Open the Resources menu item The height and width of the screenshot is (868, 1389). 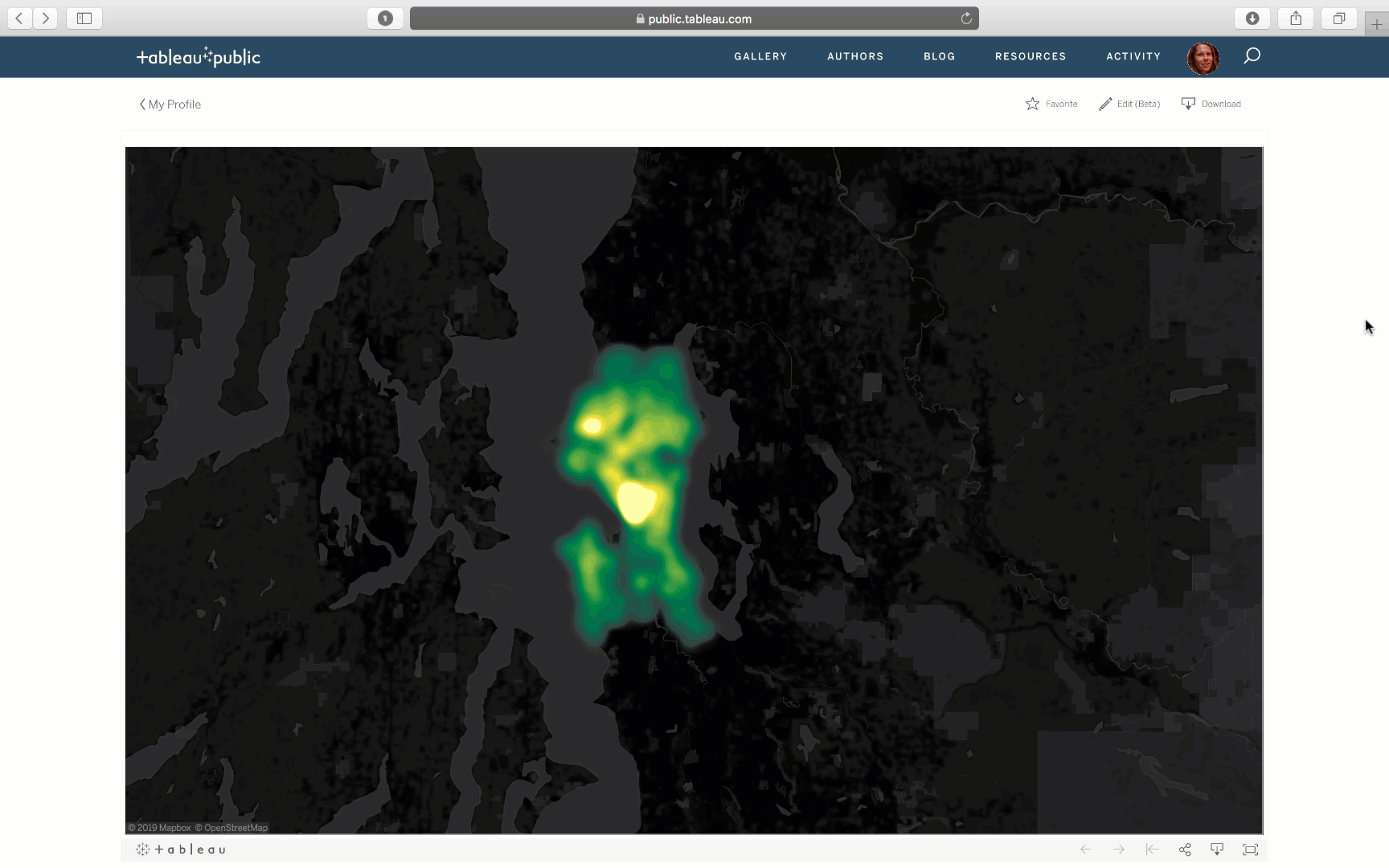tap(1030, 56)
